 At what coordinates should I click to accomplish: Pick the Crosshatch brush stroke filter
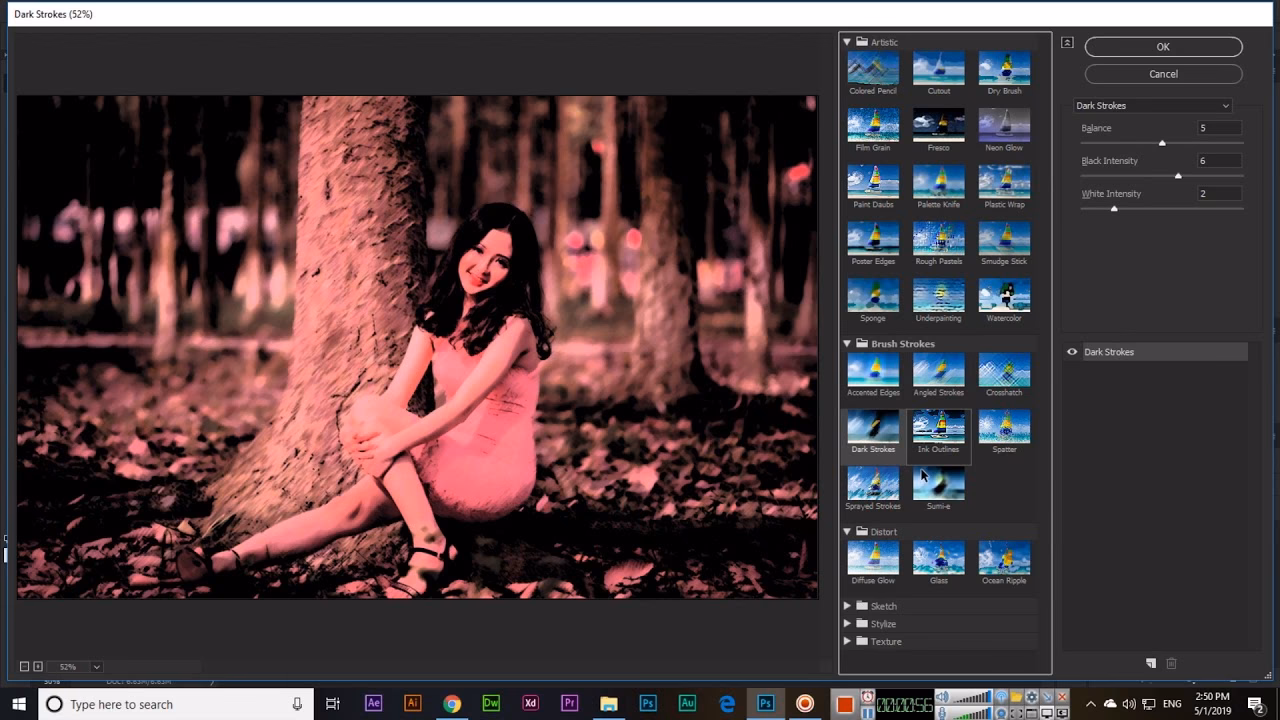pyautogui.click(x=1003, y=371)
